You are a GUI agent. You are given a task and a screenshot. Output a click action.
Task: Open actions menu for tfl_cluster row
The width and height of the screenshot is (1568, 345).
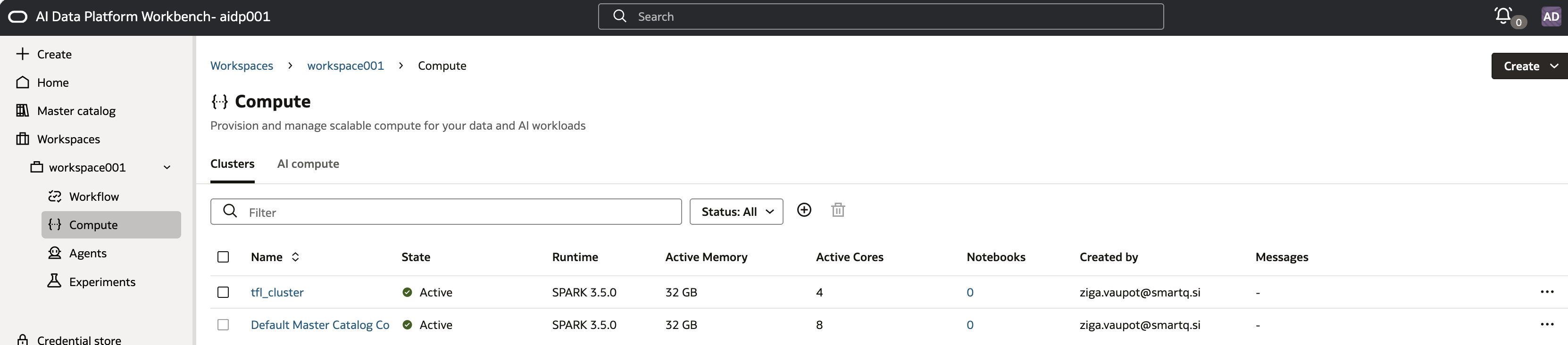tap(1547, 292)
